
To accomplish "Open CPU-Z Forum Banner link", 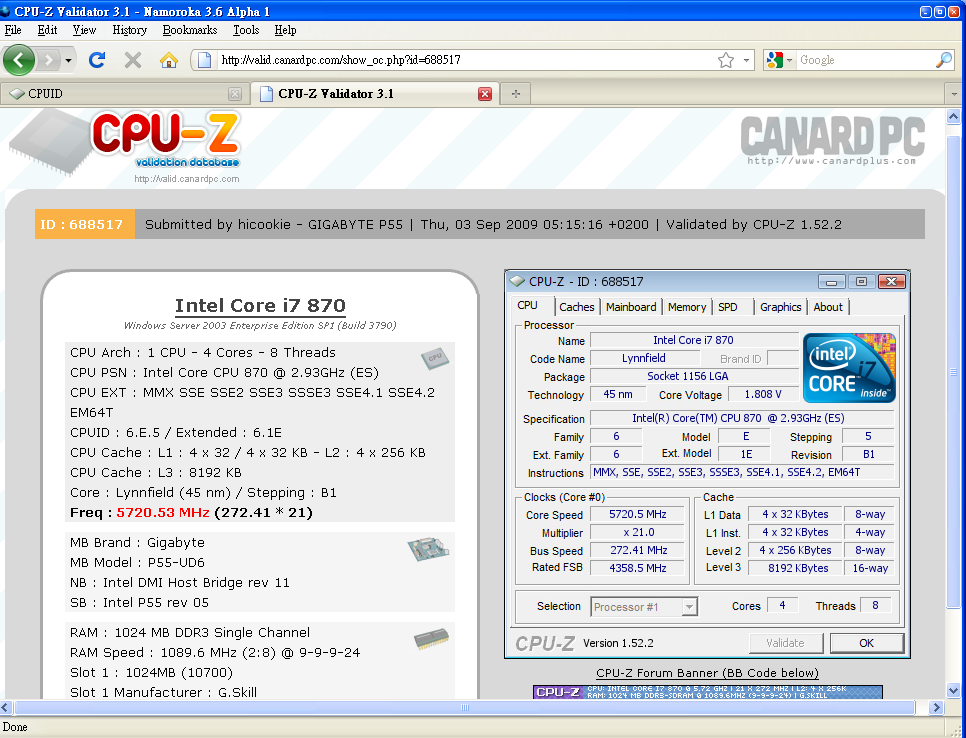I will point(707,673).
